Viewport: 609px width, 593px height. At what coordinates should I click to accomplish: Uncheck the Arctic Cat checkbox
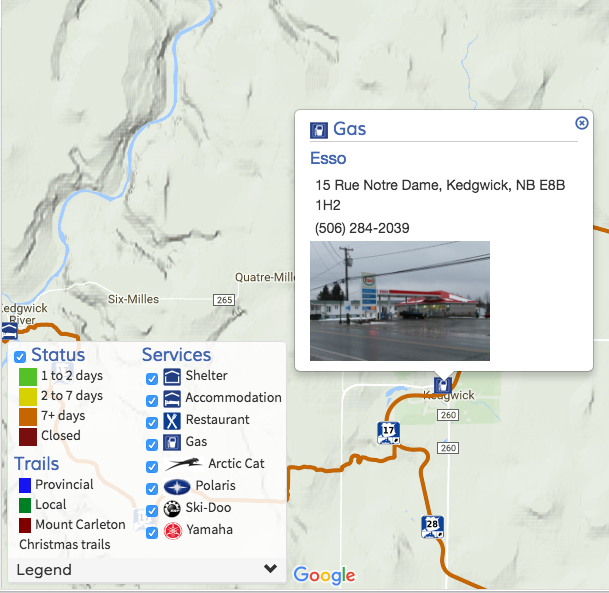coord(152,466)
